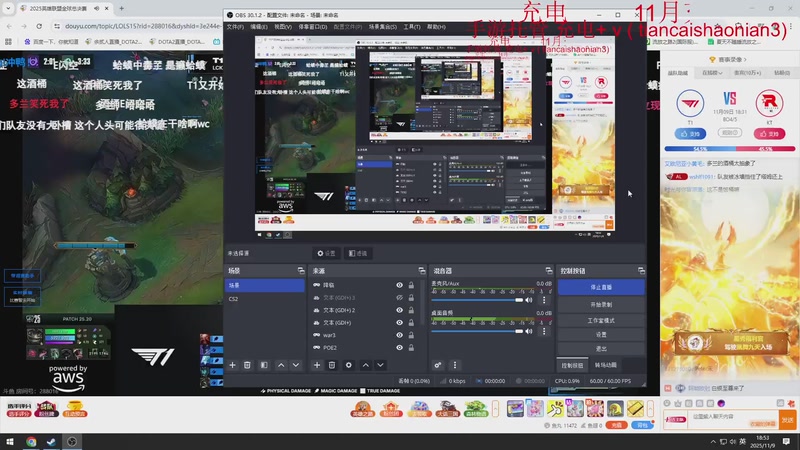This screenshot has width=800, height=450.
Task: Open mixer panel three-dot menu at bottom
Action: tap(455, 365)
